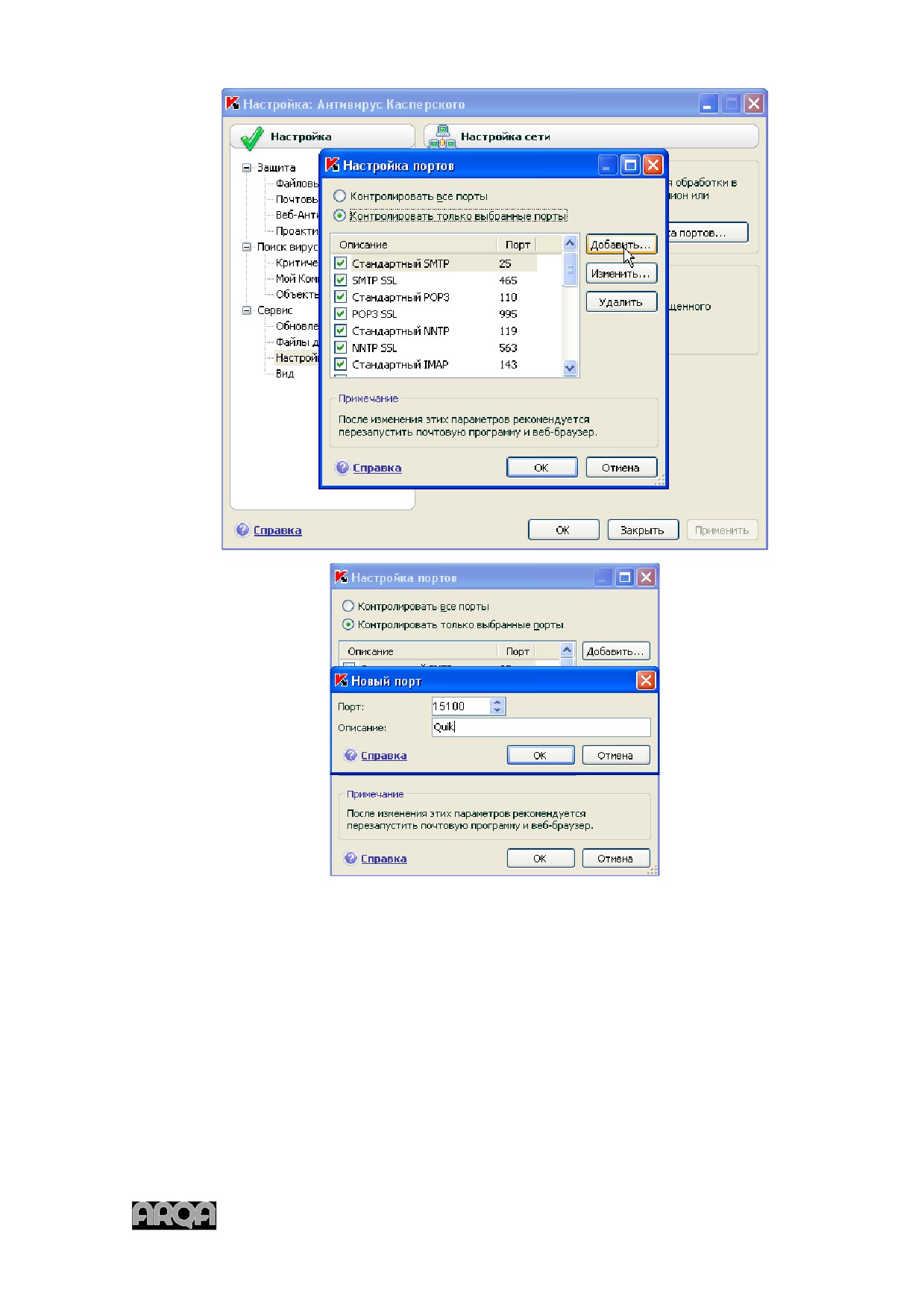
Task: Collapse the Сервис tree node
Action: click(247, 310)
